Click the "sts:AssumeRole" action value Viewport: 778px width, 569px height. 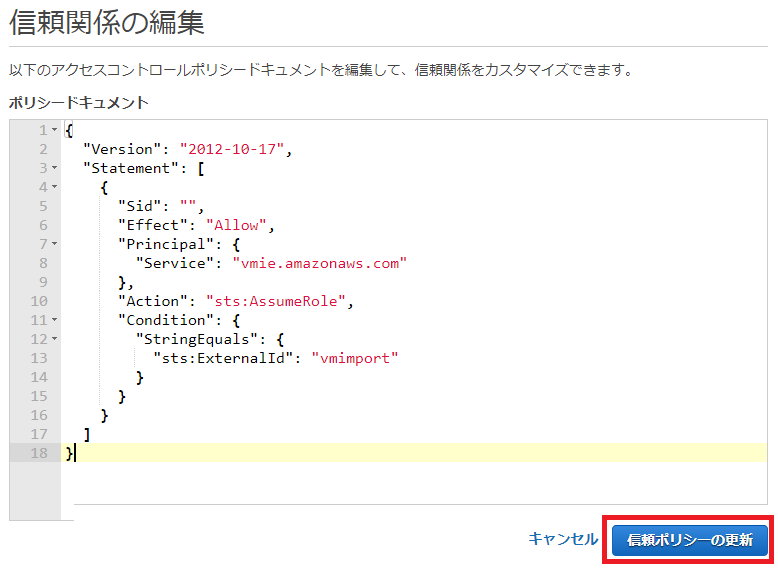click(x=275, y=301)
